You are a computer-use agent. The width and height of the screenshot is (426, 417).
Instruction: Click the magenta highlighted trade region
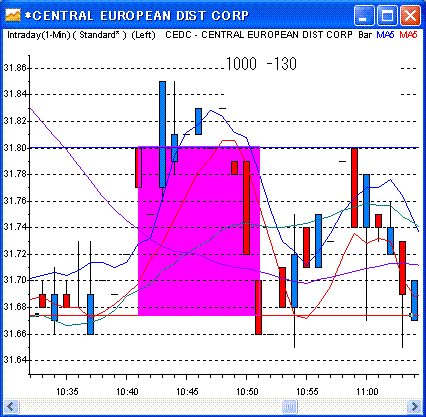pyautogui.click(x=199, y=231)
